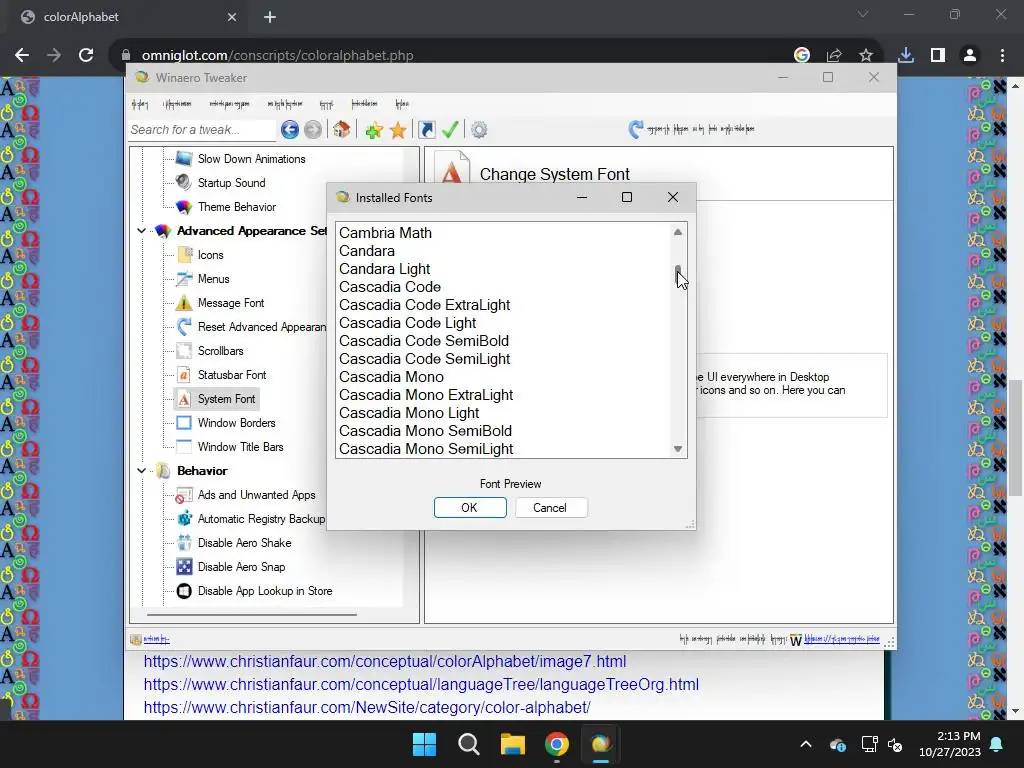Open the color-alphabet category link

coord(367,707)
